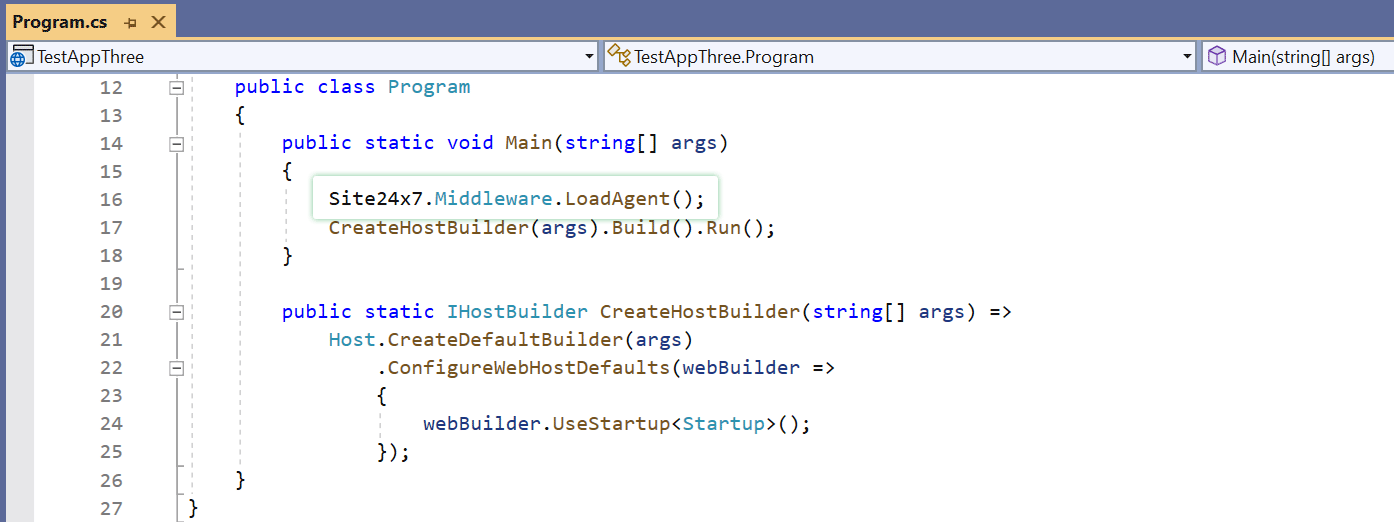Screen dimensions: 1394x522
Task: Collapse the Main method at line 14
Action: click(177, 143)
